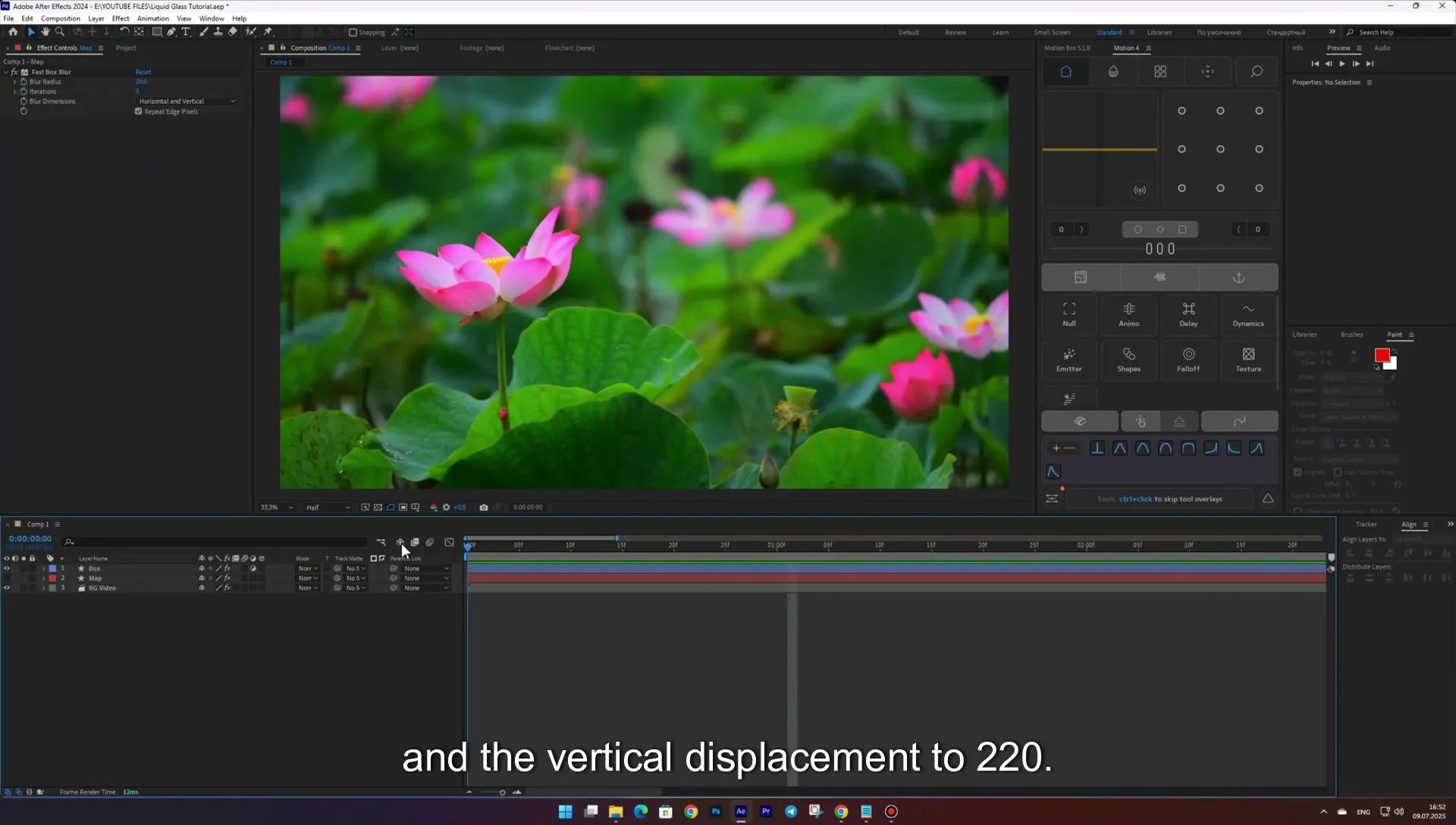Open the Dynamics tool in Motion 4

point(1248,314)
